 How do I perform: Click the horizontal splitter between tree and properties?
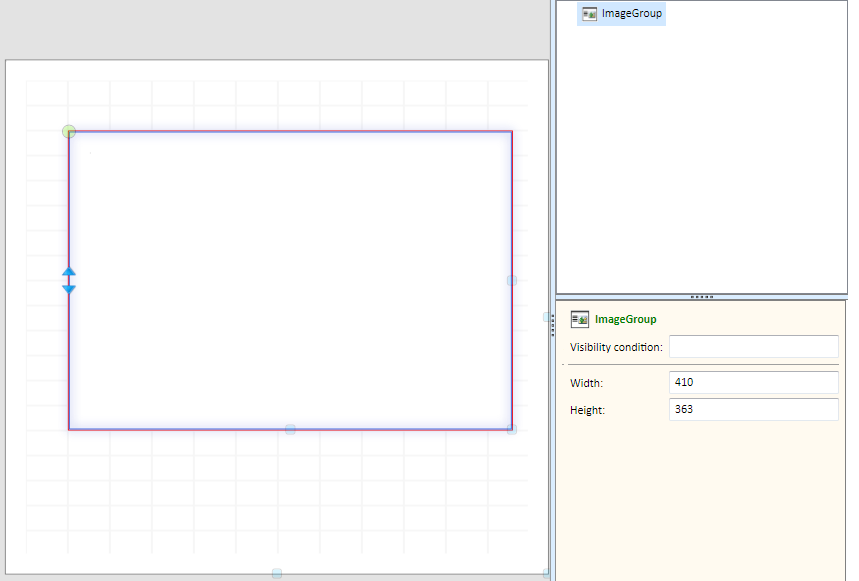click(702, 297)
